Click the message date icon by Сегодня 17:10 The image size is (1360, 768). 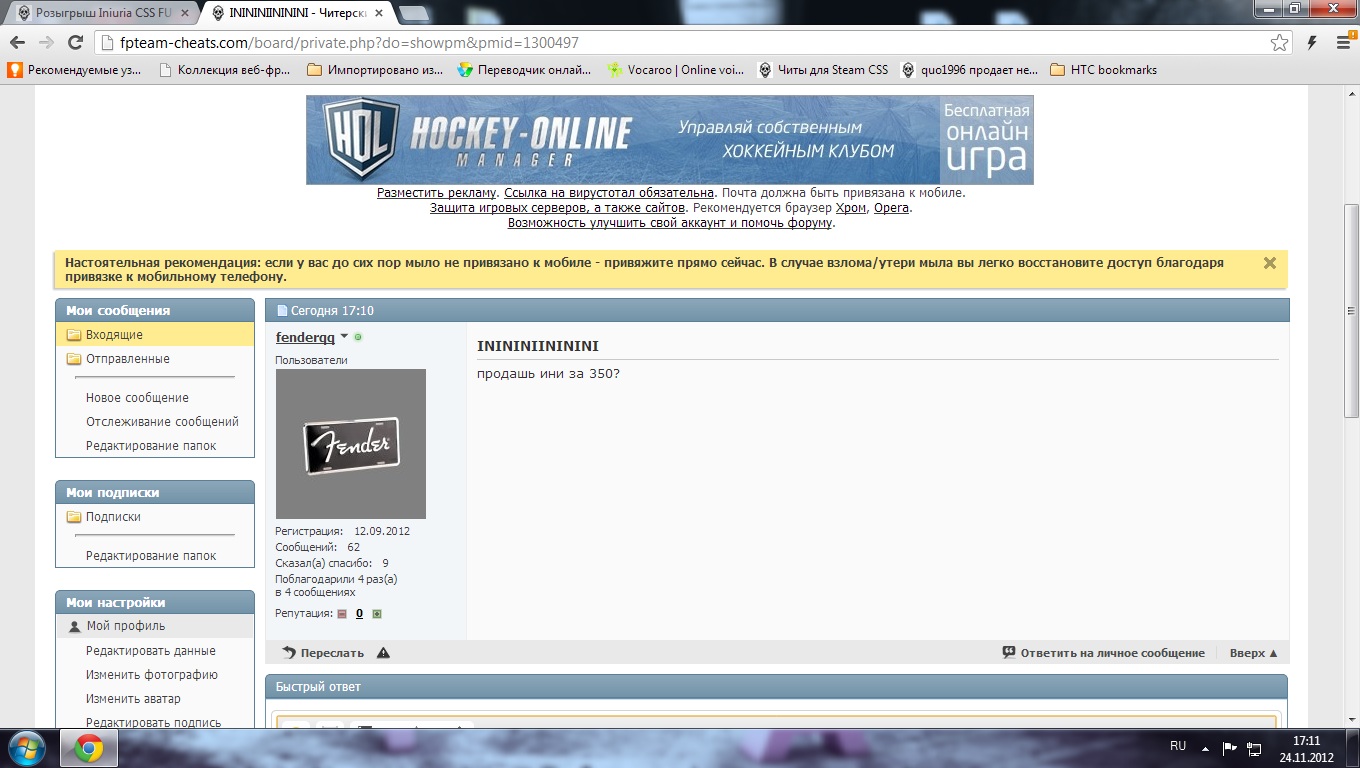(282, 311)
